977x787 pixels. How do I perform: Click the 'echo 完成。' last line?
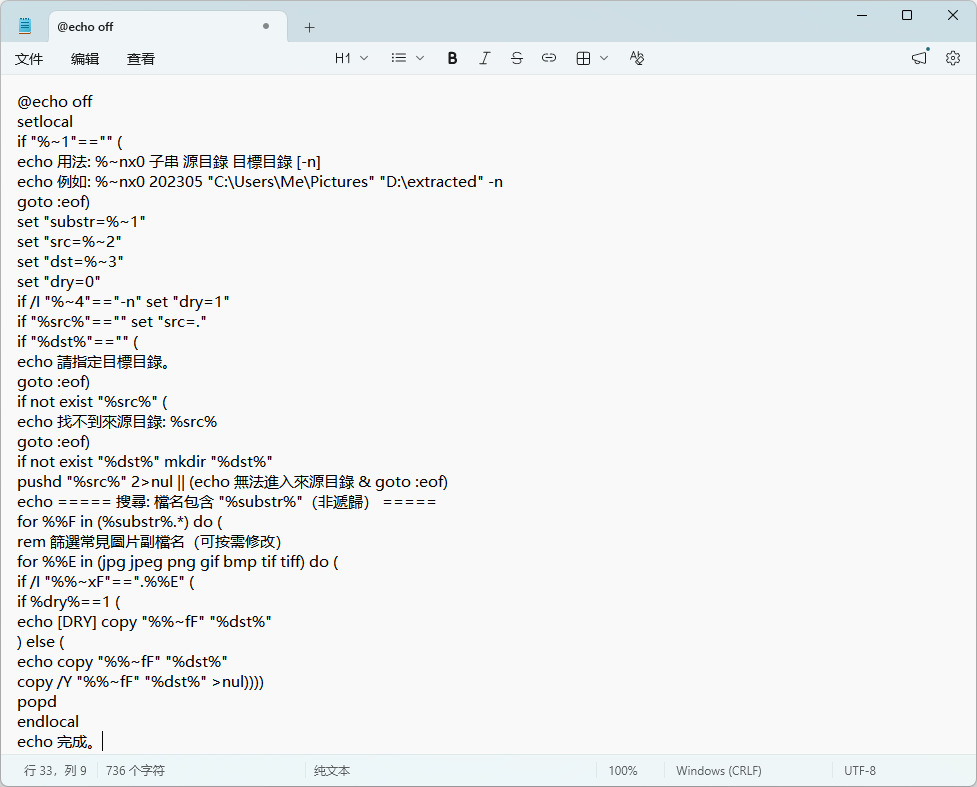56,742
